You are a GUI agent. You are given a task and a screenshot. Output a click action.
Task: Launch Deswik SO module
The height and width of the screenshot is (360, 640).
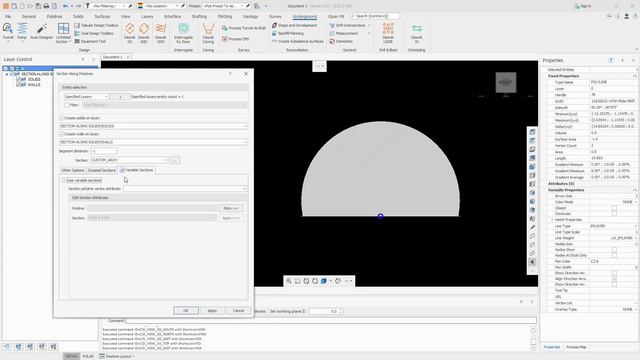point(130,33)
